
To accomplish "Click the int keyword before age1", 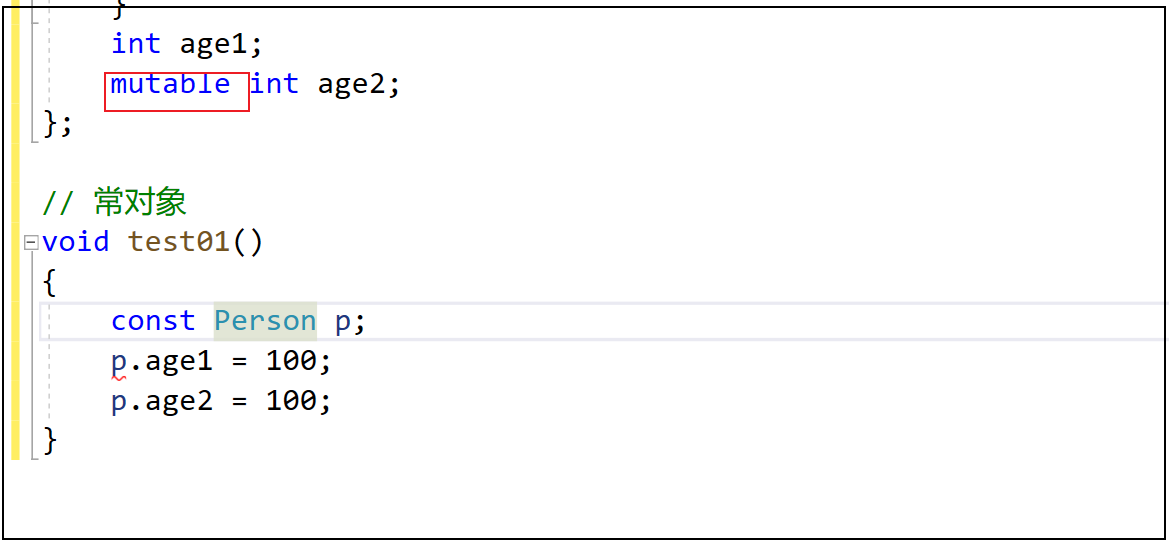I will (135, 44).
